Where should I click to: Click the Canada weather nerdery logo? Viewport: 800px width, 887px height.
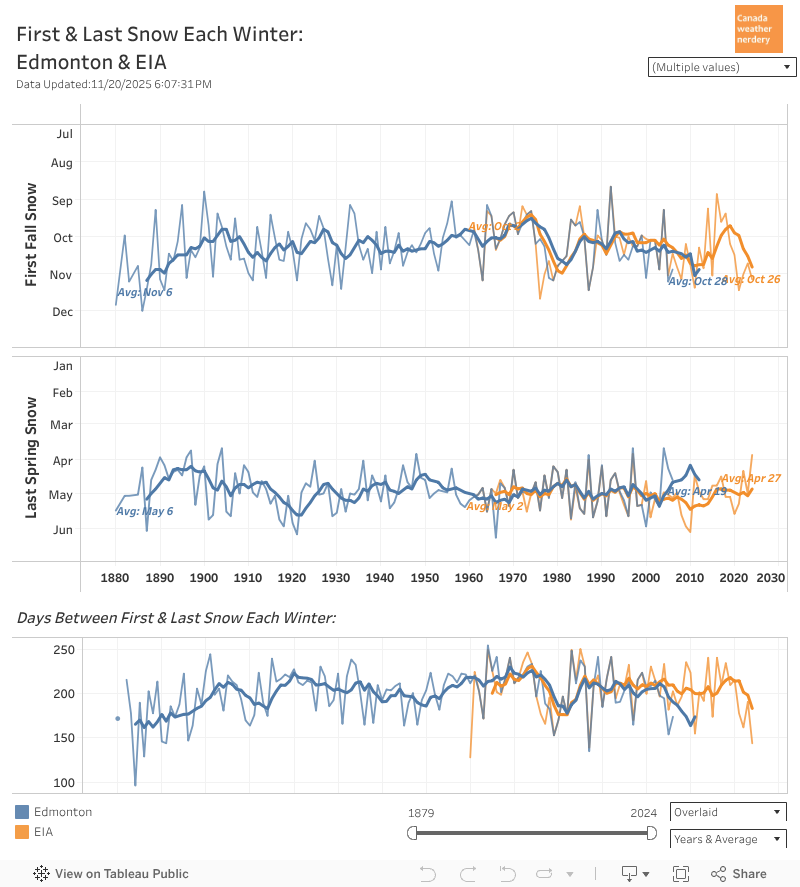pos(758,29)
